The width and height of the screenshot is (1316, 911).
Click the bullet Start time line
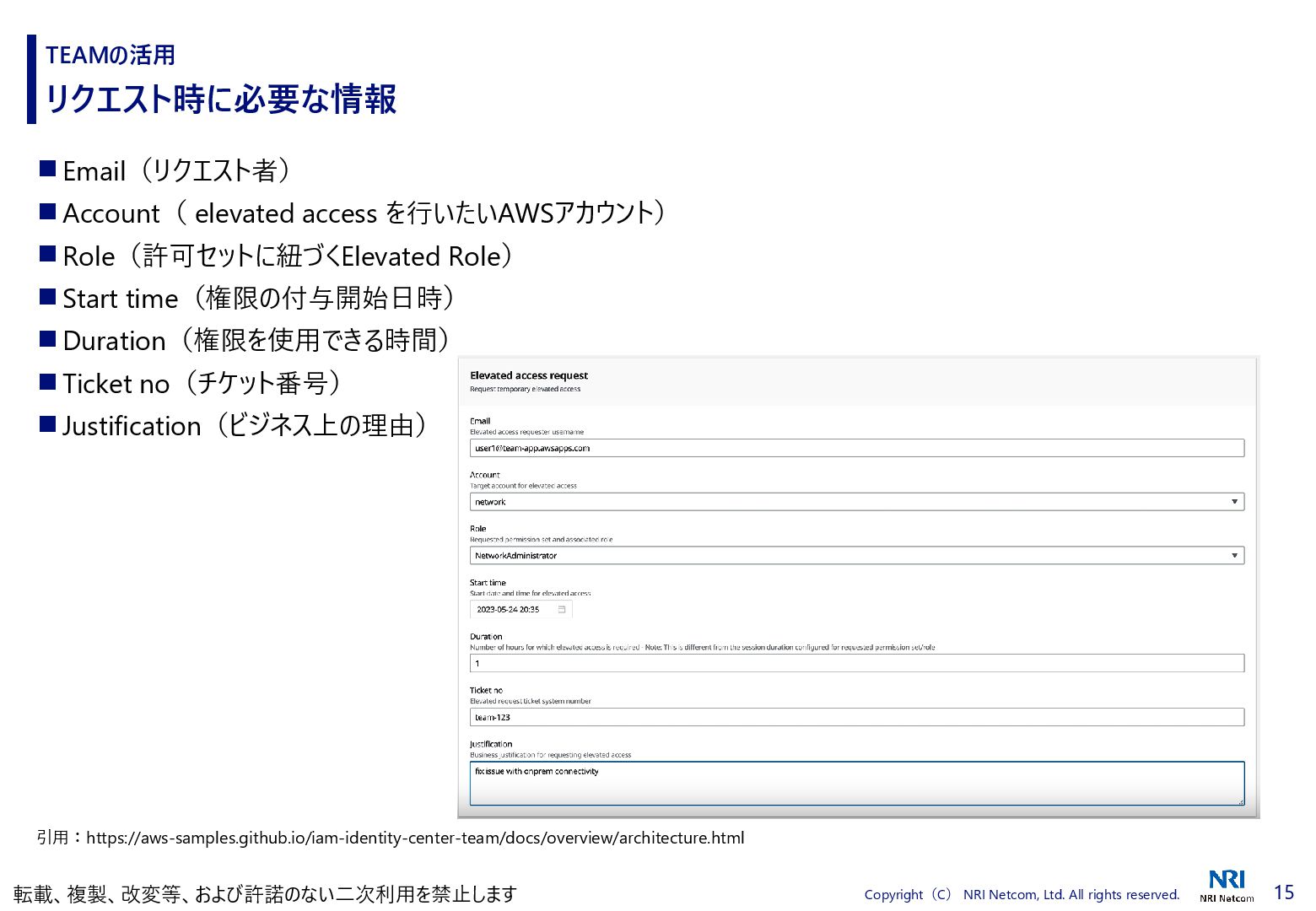pos(249,298)
